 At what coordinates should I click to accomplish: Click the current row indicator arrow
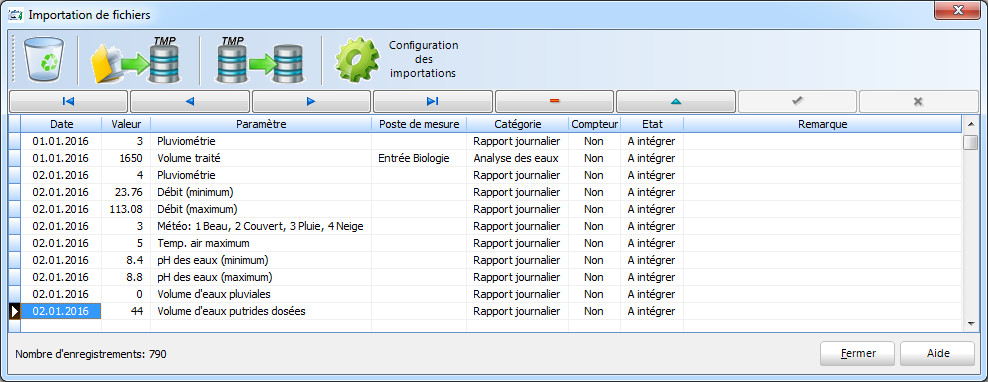pos(14,311)
